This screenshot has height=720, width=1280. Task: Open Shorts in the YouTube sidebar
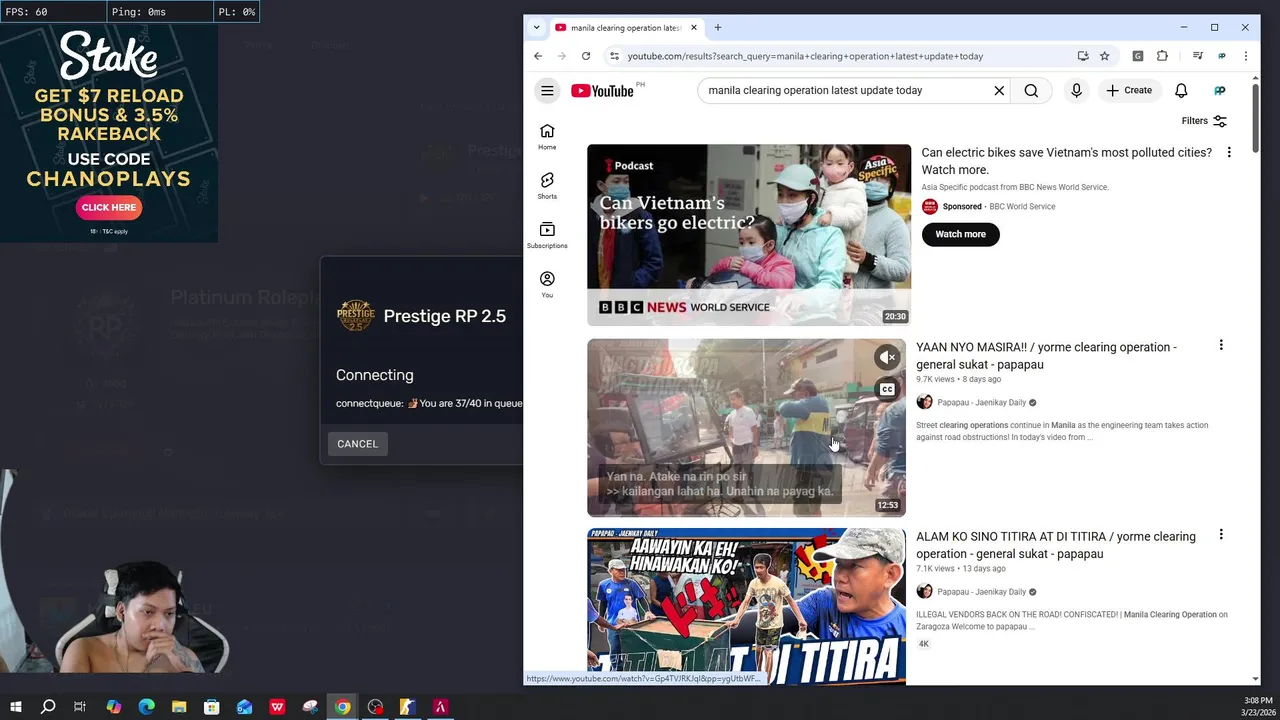(x=547, y=186)
